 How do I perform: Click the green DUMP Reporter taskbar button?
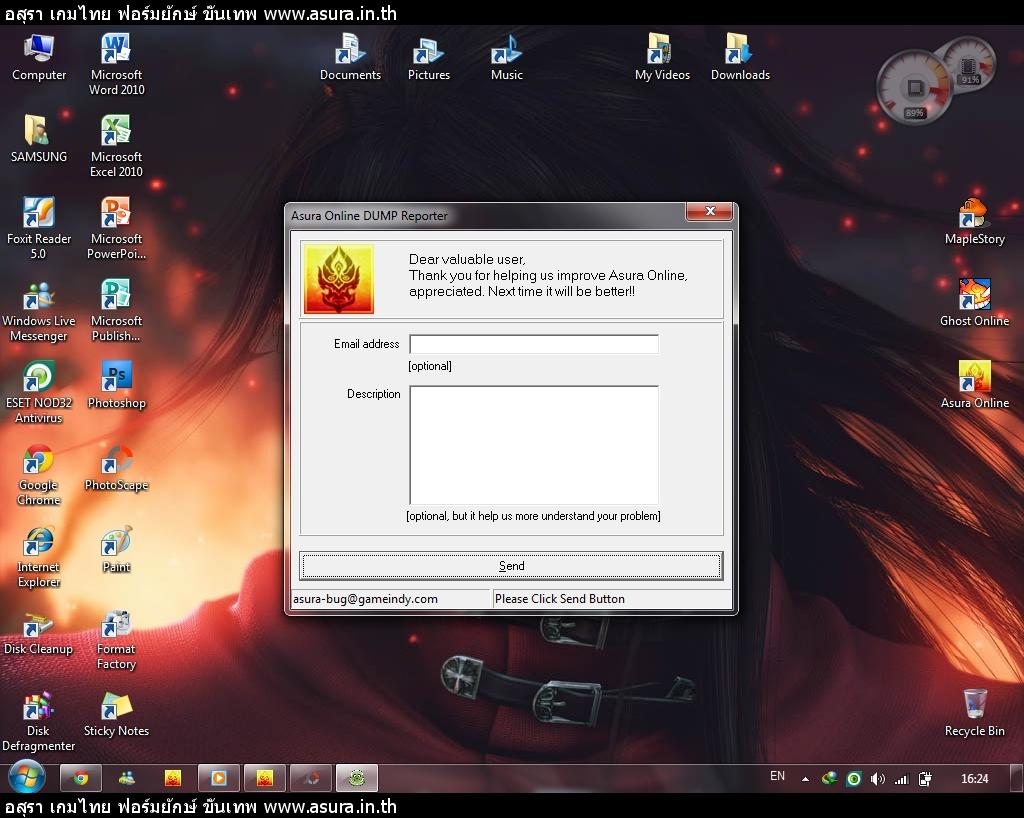(x=357, y=778)
